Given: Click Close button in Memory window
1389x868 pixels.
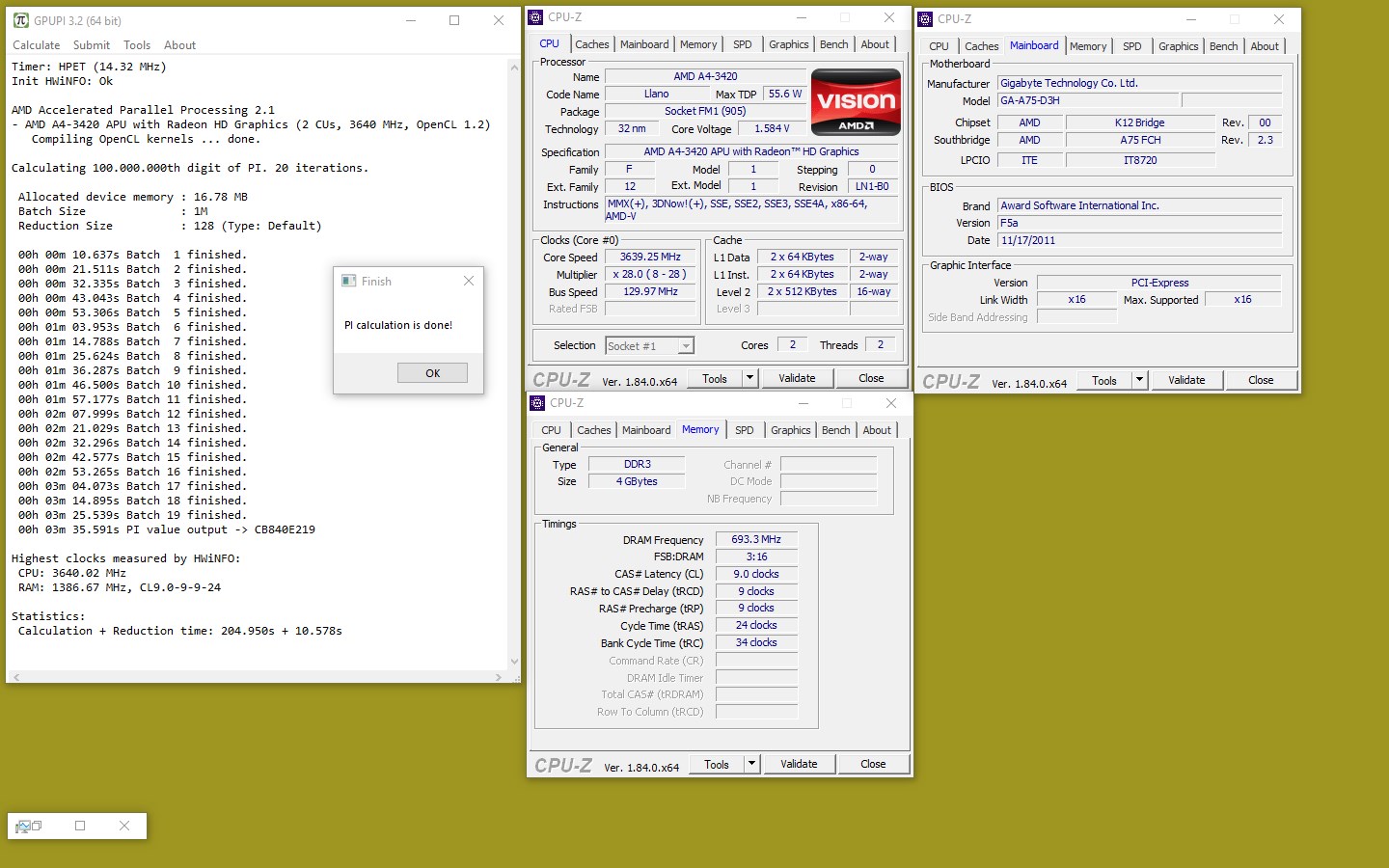Looking at the screenshot, I should (873, 765).
